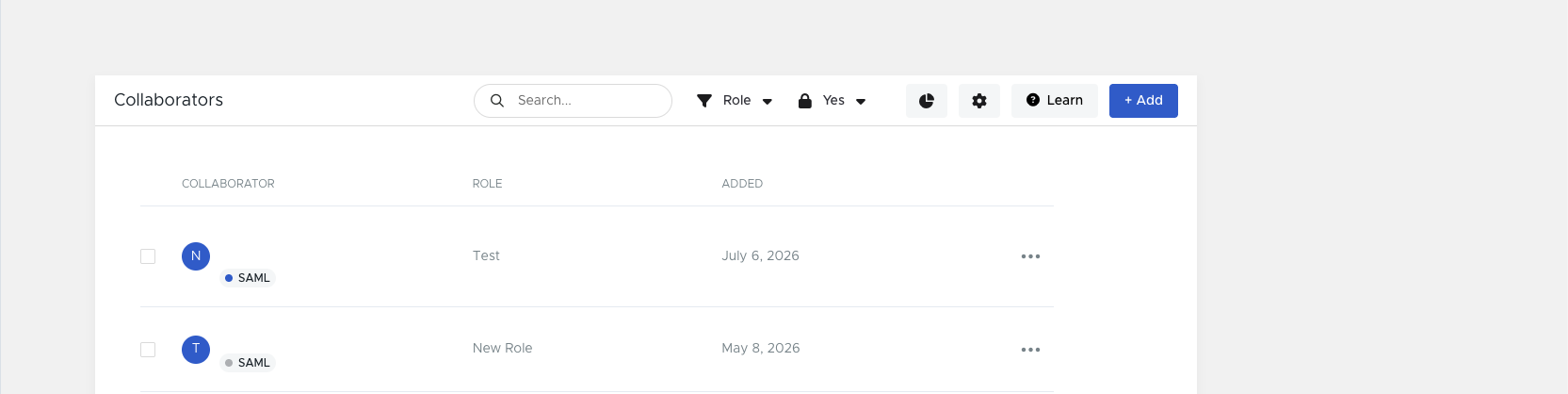Viewport: 1568px width, 394px height.
Task: Sort by the Collaborator column header
Action: point(228,184)
